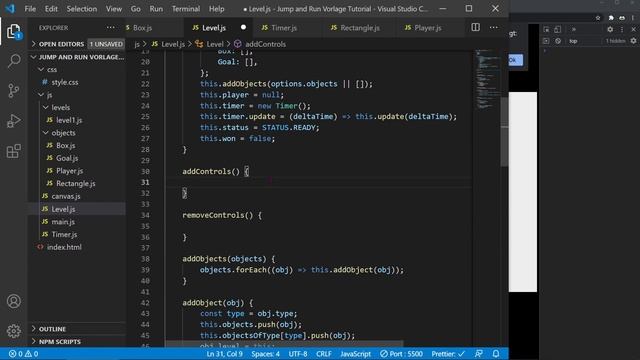Click DevTools clear console icon

click(558, 41)
